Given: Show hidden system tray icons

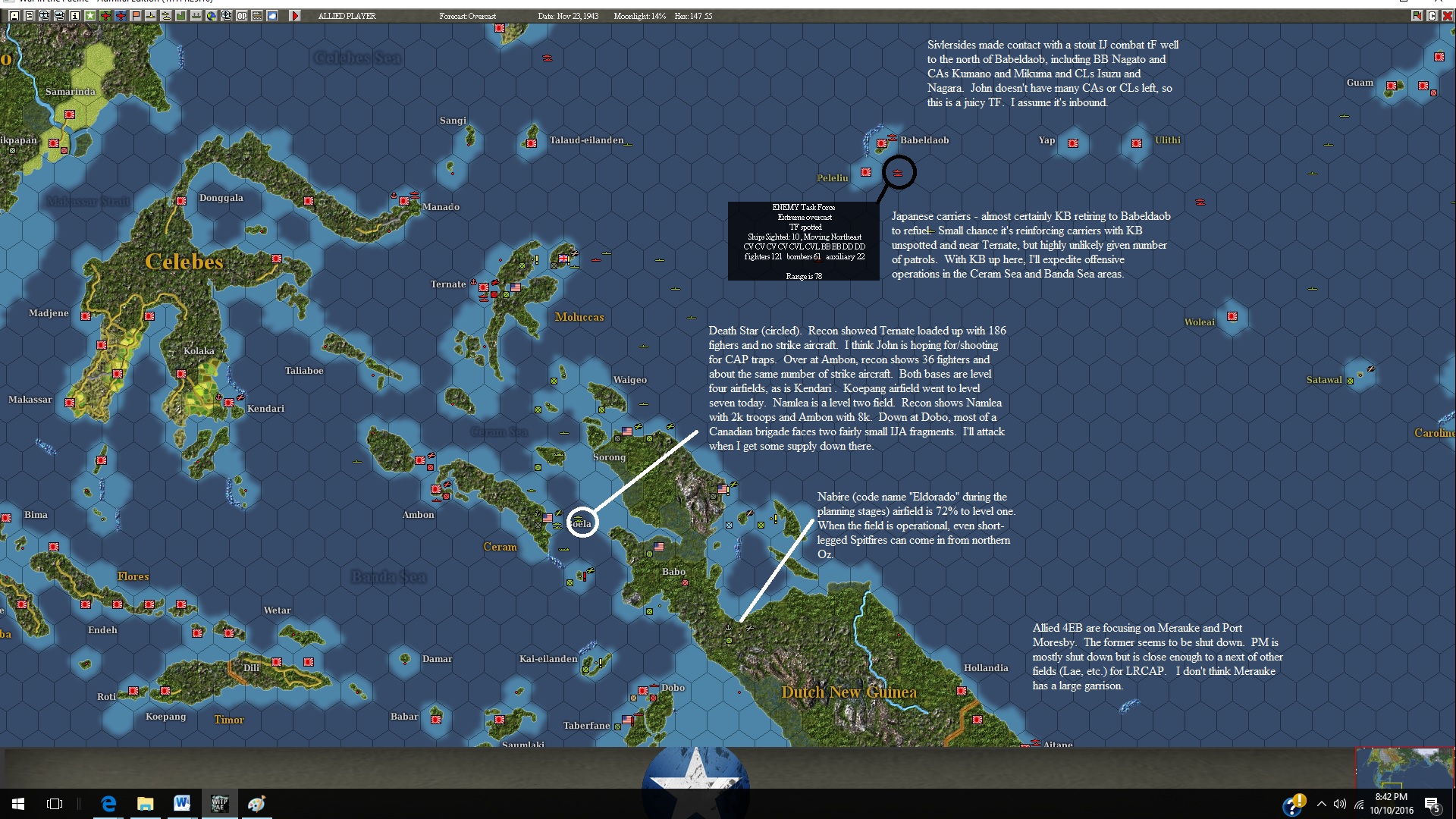Looking at the screenshot, I should click(1322, 804).
